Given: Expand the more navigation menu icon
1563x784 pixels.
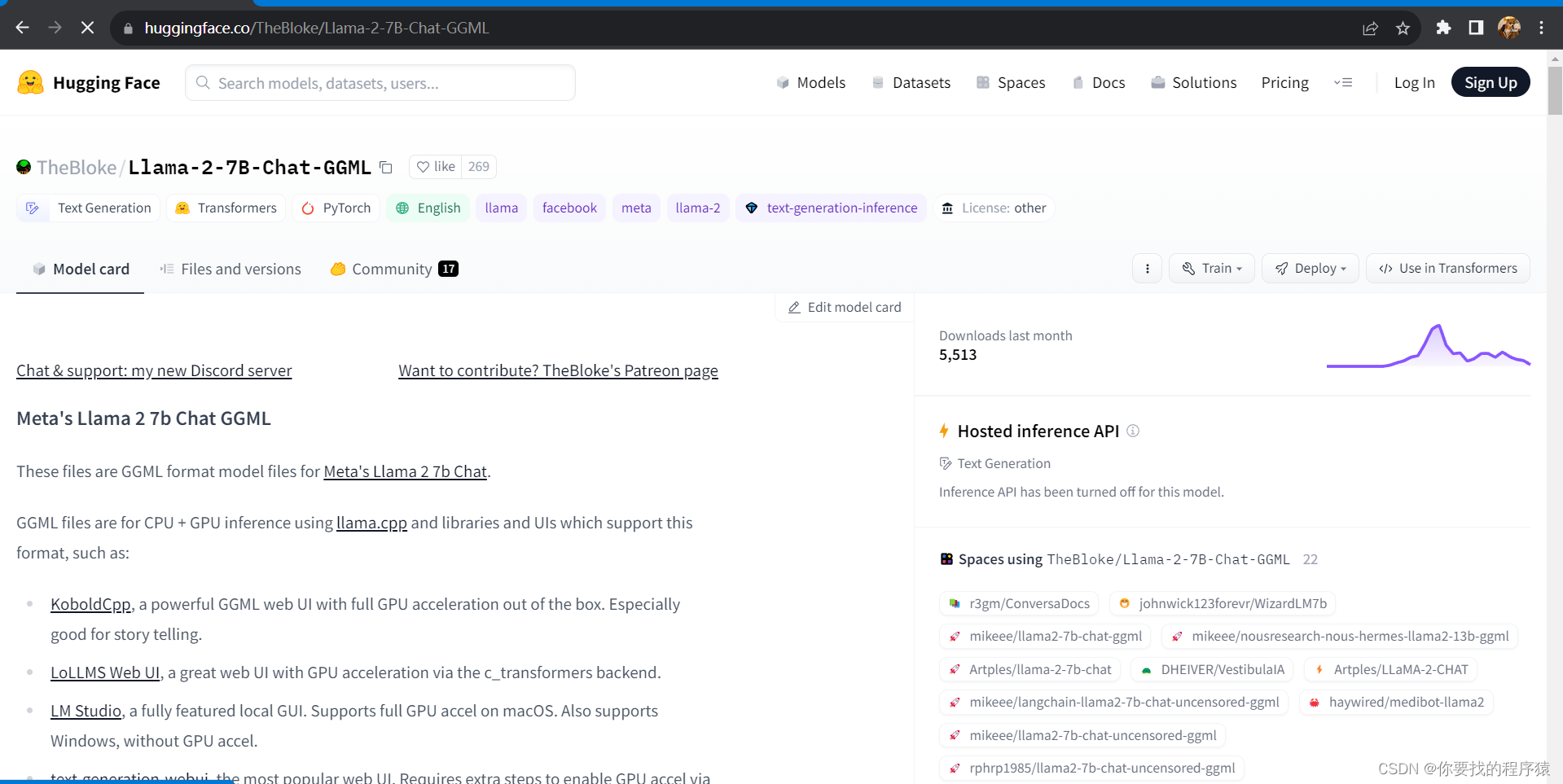Looking at the screenshot, I should [1343, 82].
